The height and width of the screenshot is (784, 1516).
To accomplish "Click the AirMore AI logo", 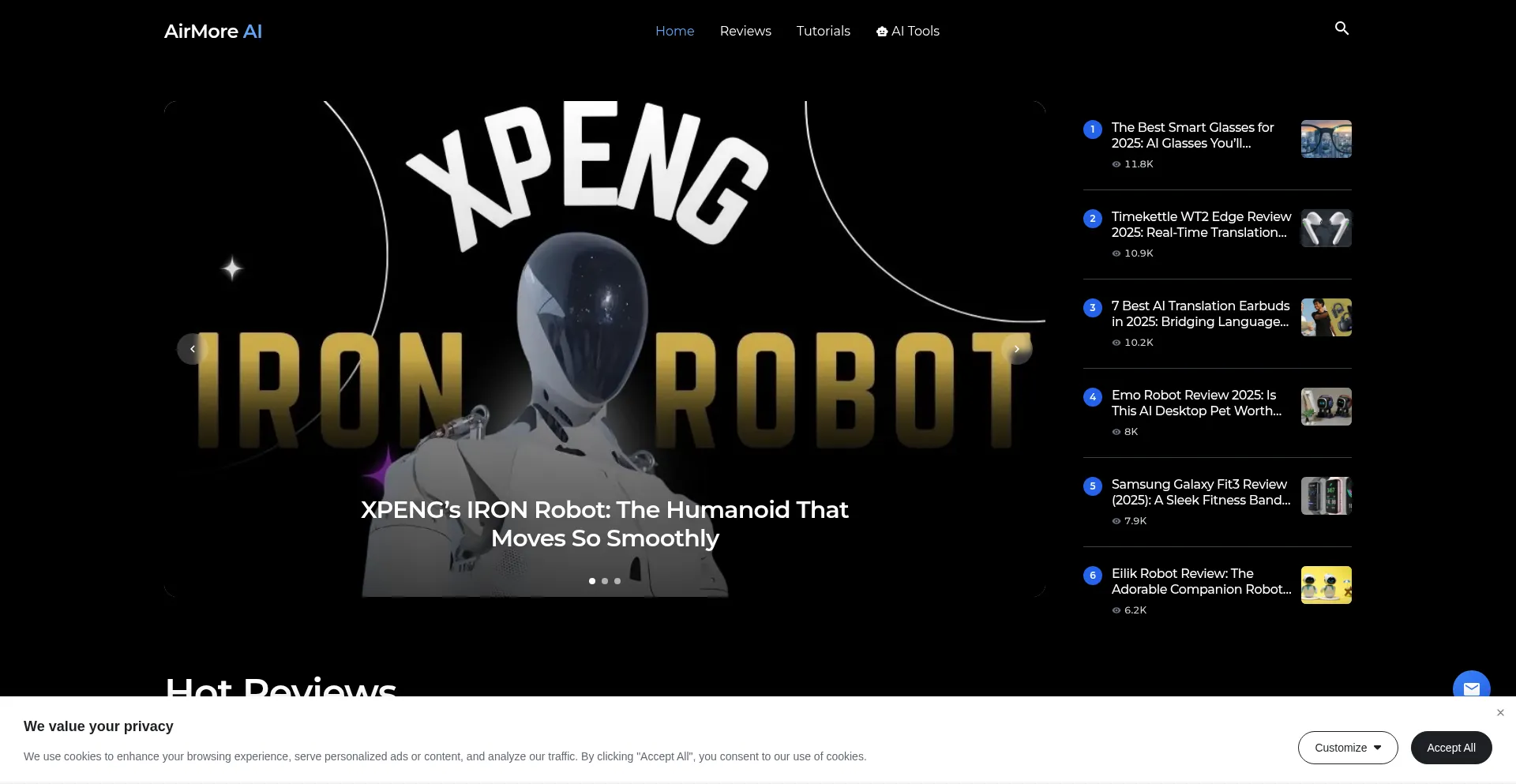I will pyautogui.click(x=213, y=32).
